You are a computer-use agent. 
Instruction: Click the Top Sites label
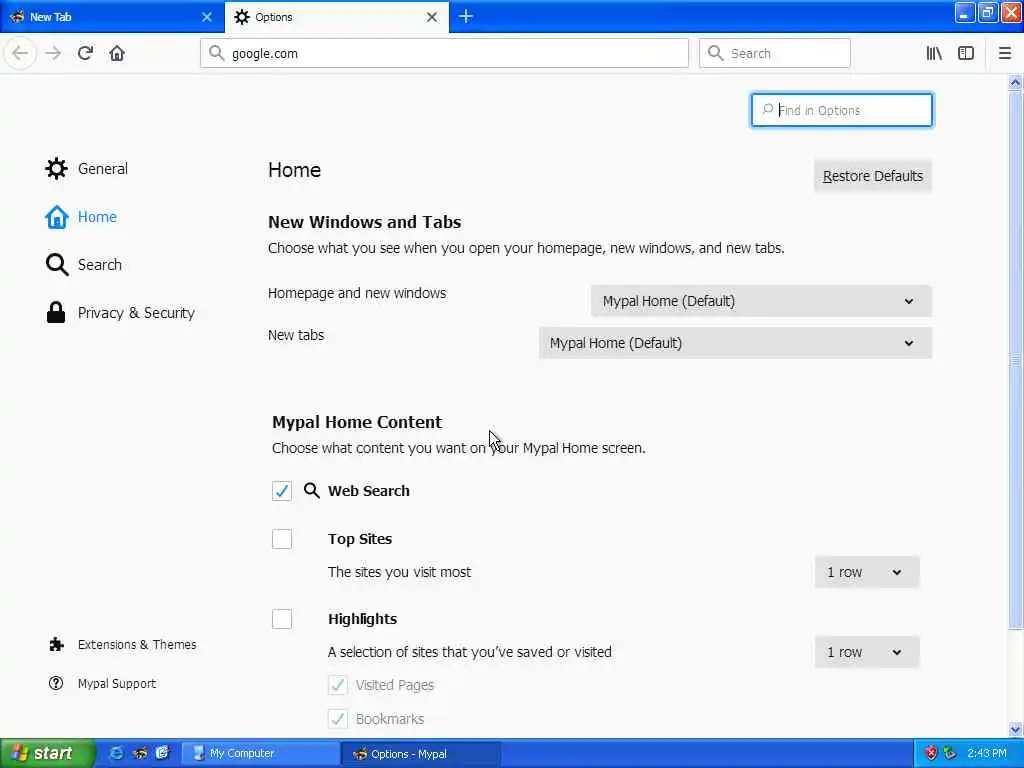360,539
